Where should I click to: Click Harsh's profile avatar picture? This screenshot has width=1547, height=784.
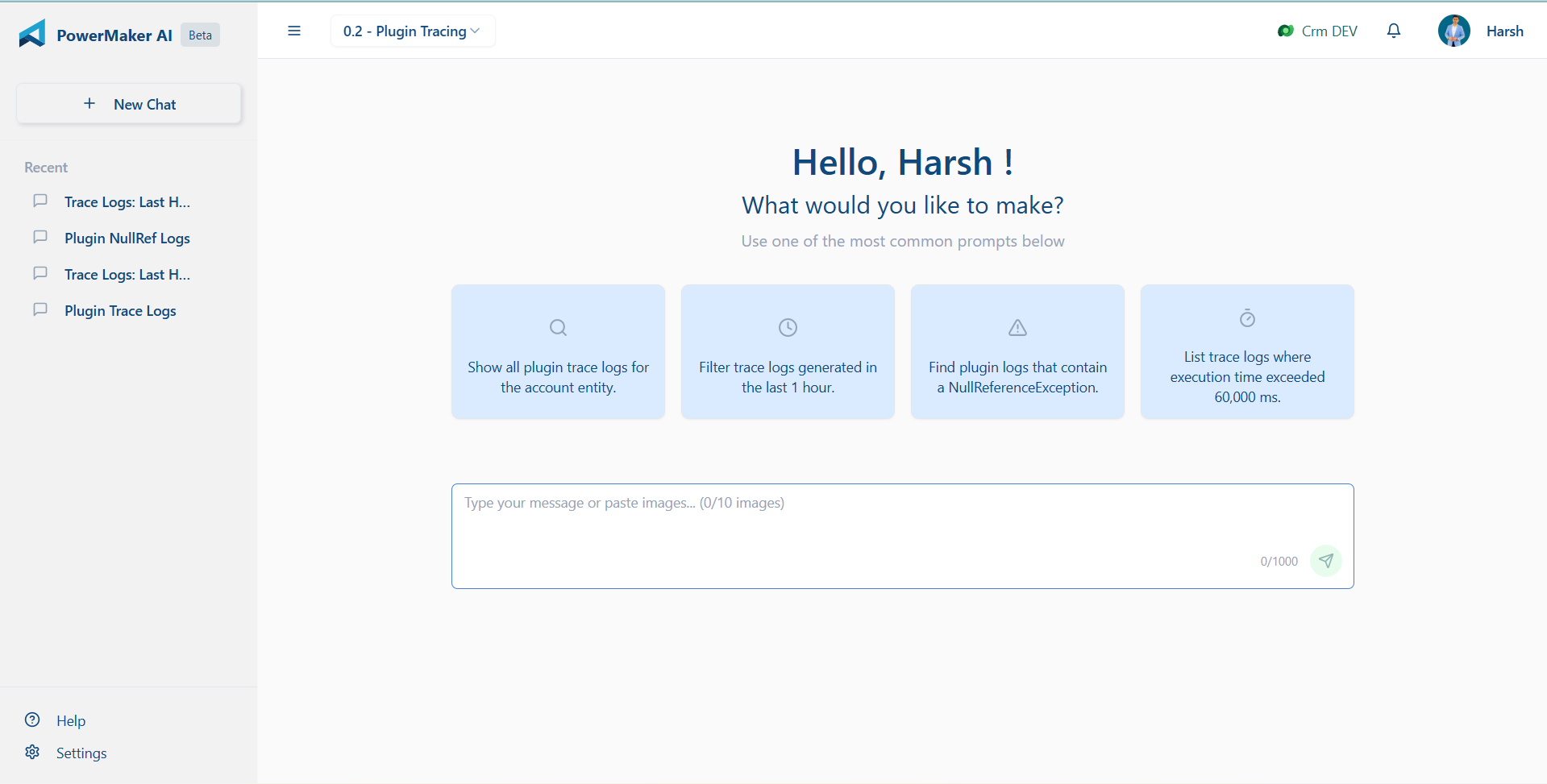pyautogui.click(x=1453, y=31)
